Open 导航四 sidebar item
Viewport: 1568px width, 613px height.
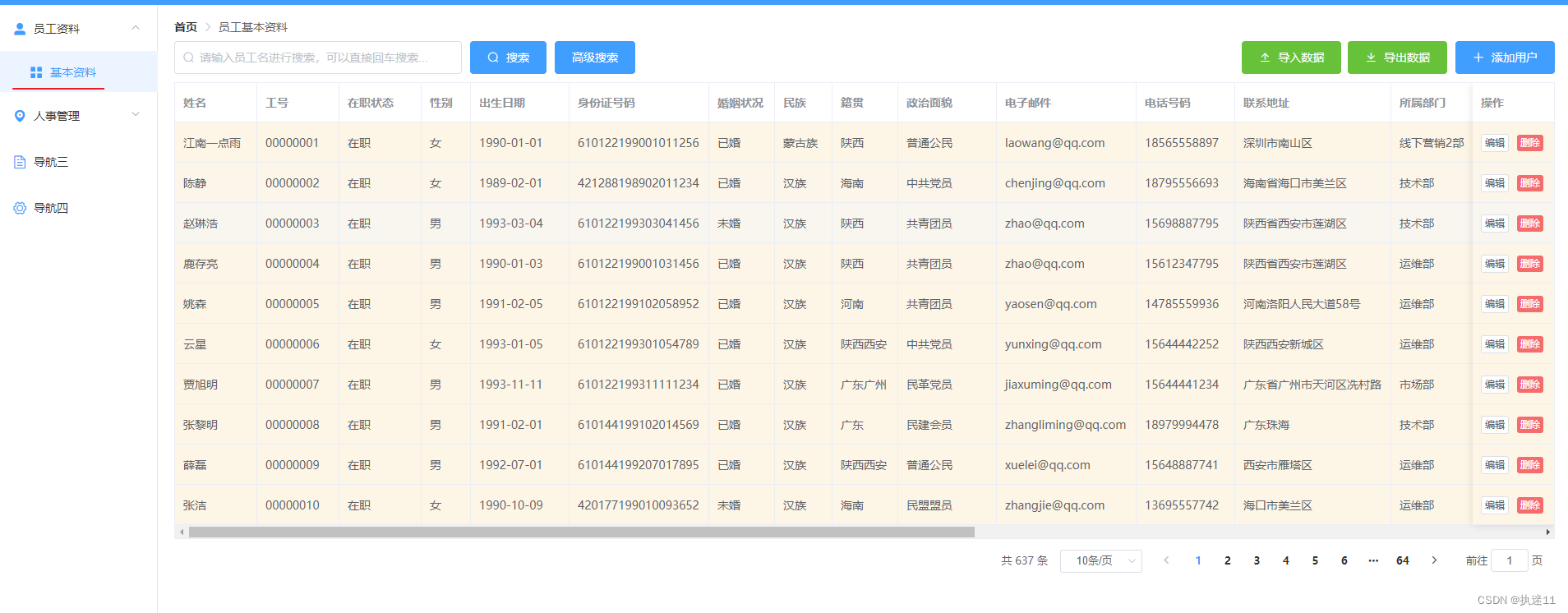(x=79, y=208)
